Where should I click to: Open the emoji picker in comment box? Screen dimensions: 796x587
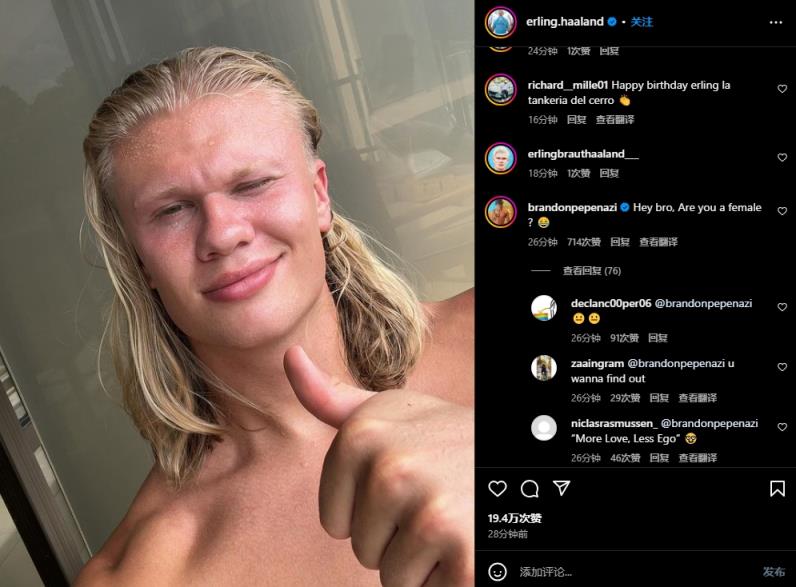click(x=498, y=572)
